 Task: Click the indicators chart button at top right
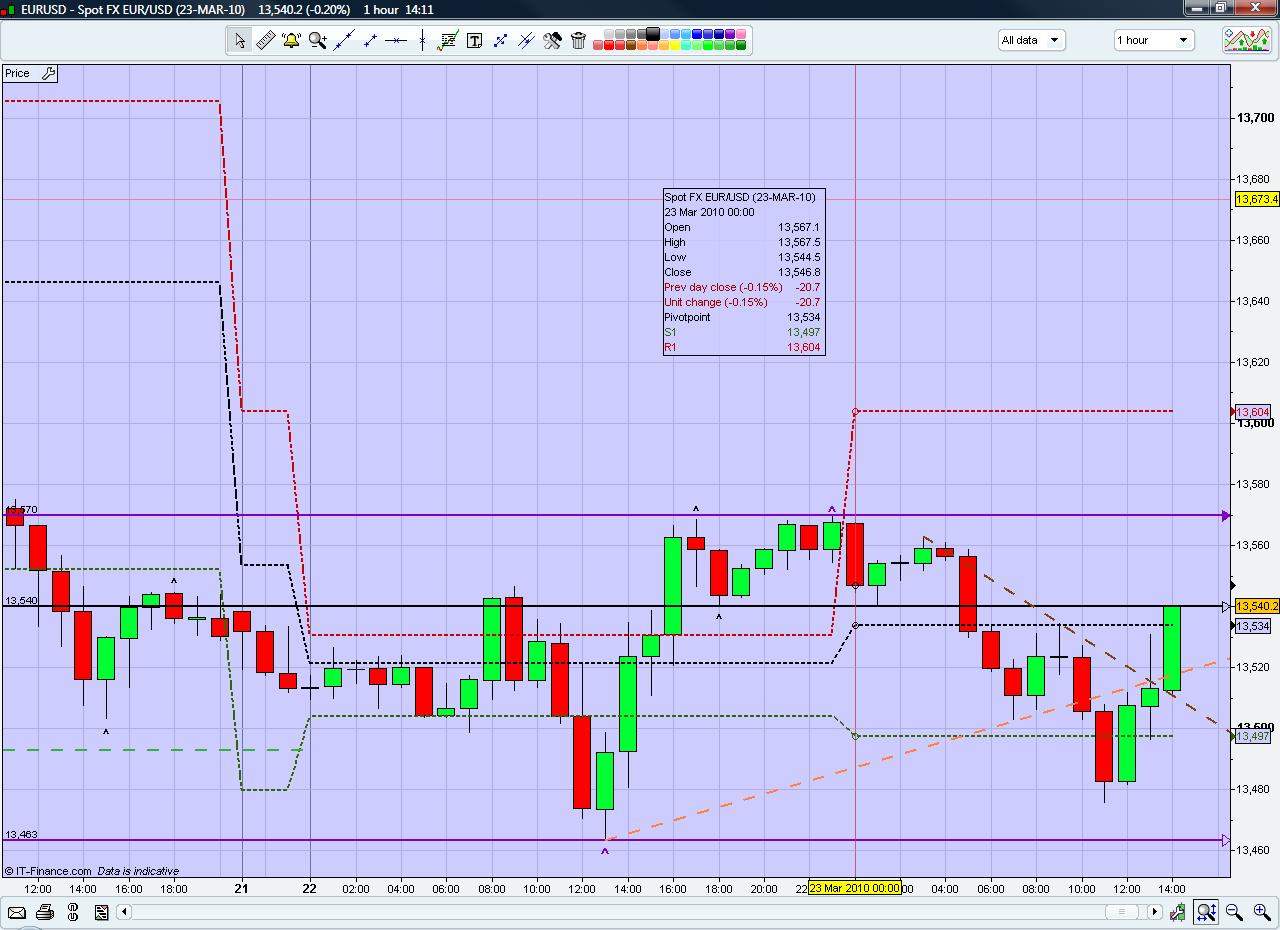[x=1246, y=40]
